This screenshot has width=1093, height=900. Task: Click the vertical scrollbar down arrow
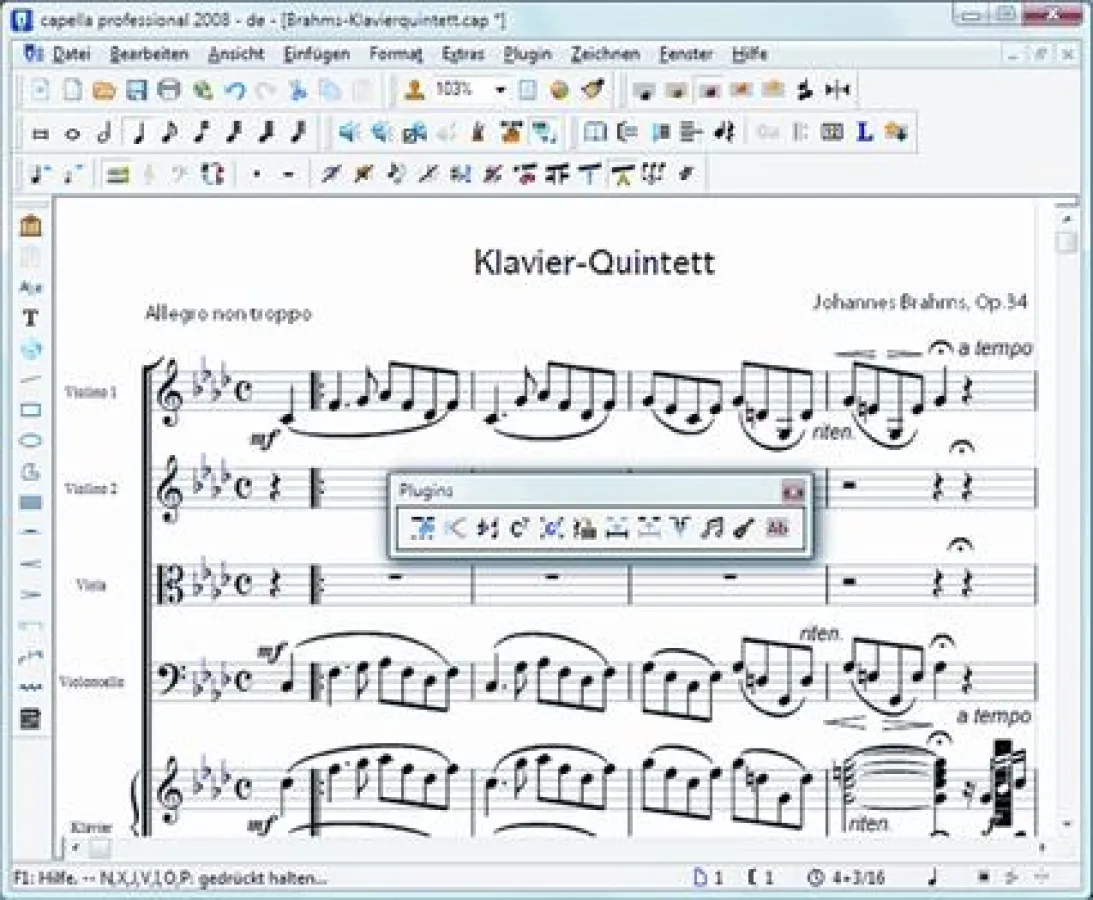click(x=1067, y=824)
